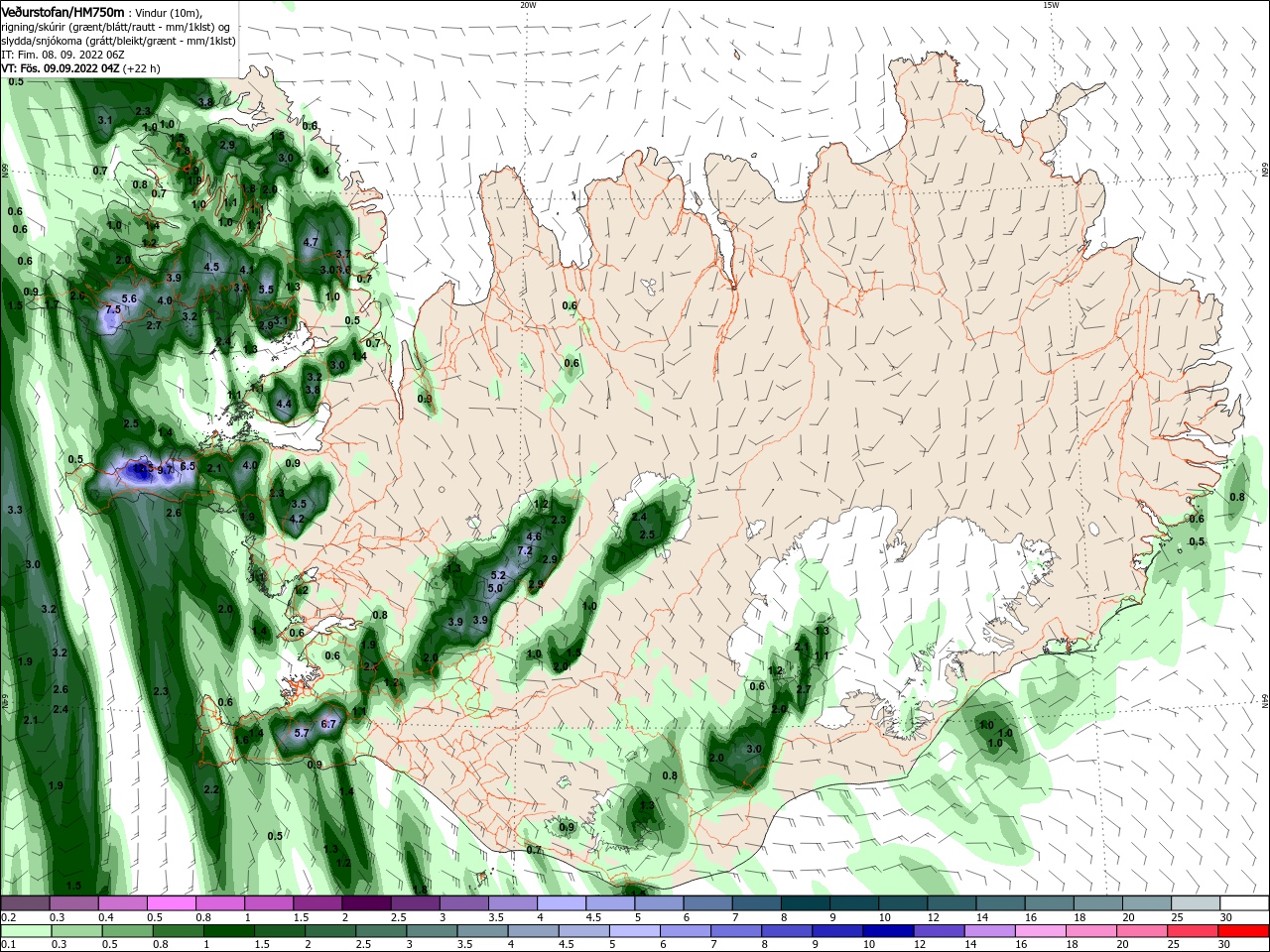Click the Veðurstofan/HM750m title text
Viewport: 1270px width, 952px height.
pos(63,11)
